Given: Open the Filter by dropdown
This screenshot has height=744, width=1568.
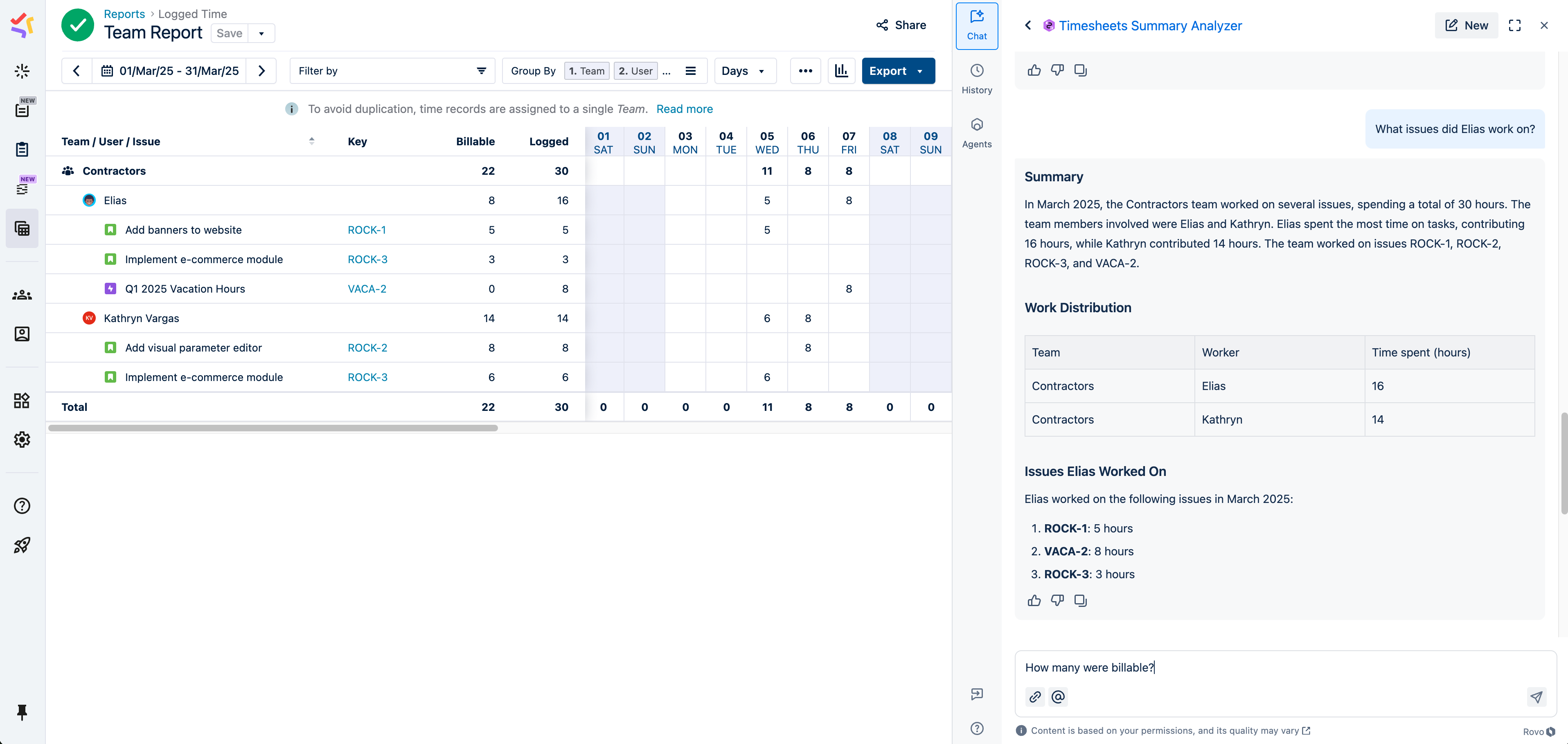Looking at the screenshot, I should pos(392,71).
